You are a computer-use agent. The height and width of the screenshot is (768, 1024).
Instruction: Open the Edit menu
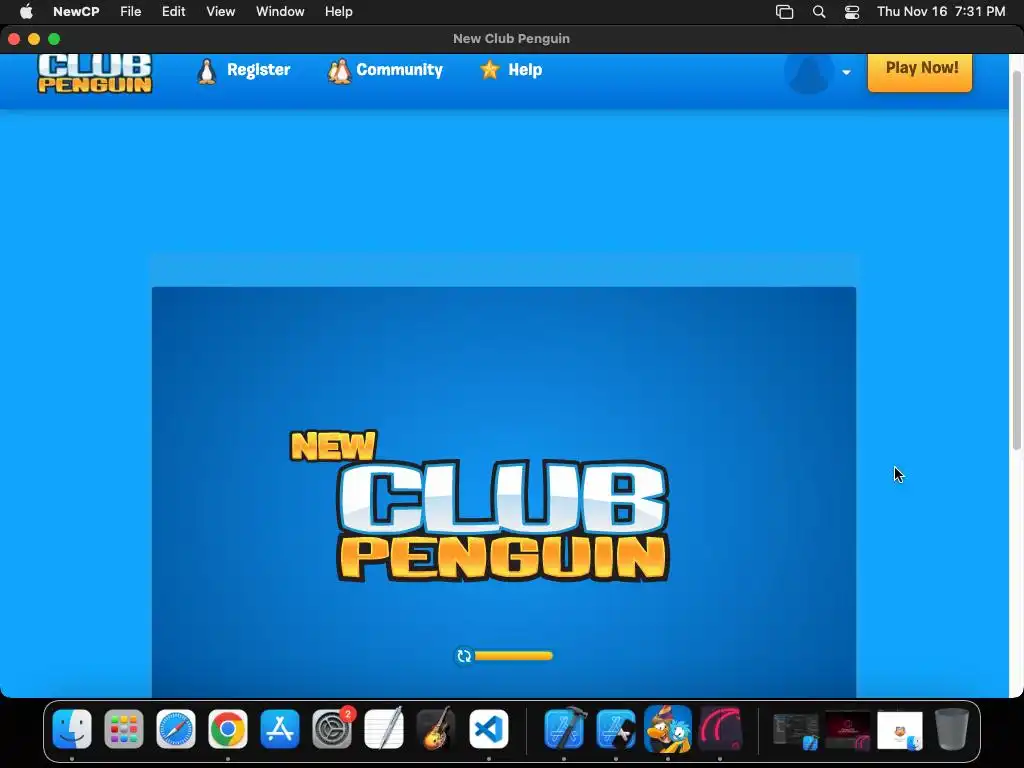pyautogui.click(x=174, y=12)
